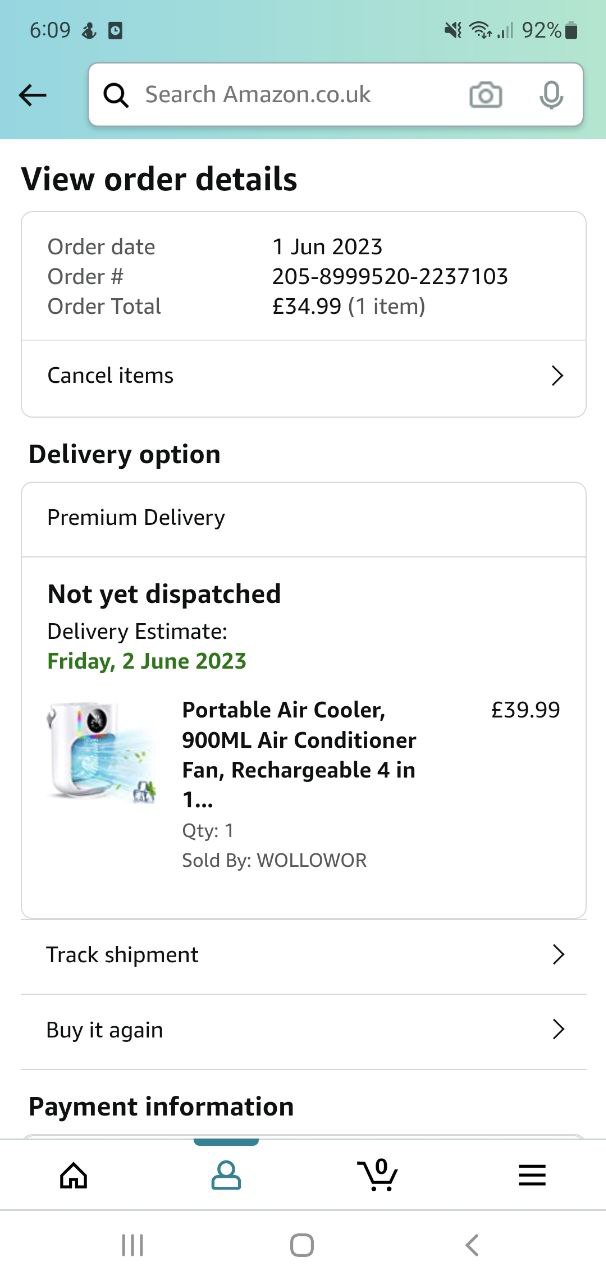The height and width of the screenshot is (1280, 606).
Task: Select Cancel items option
Action: [111, 376]
